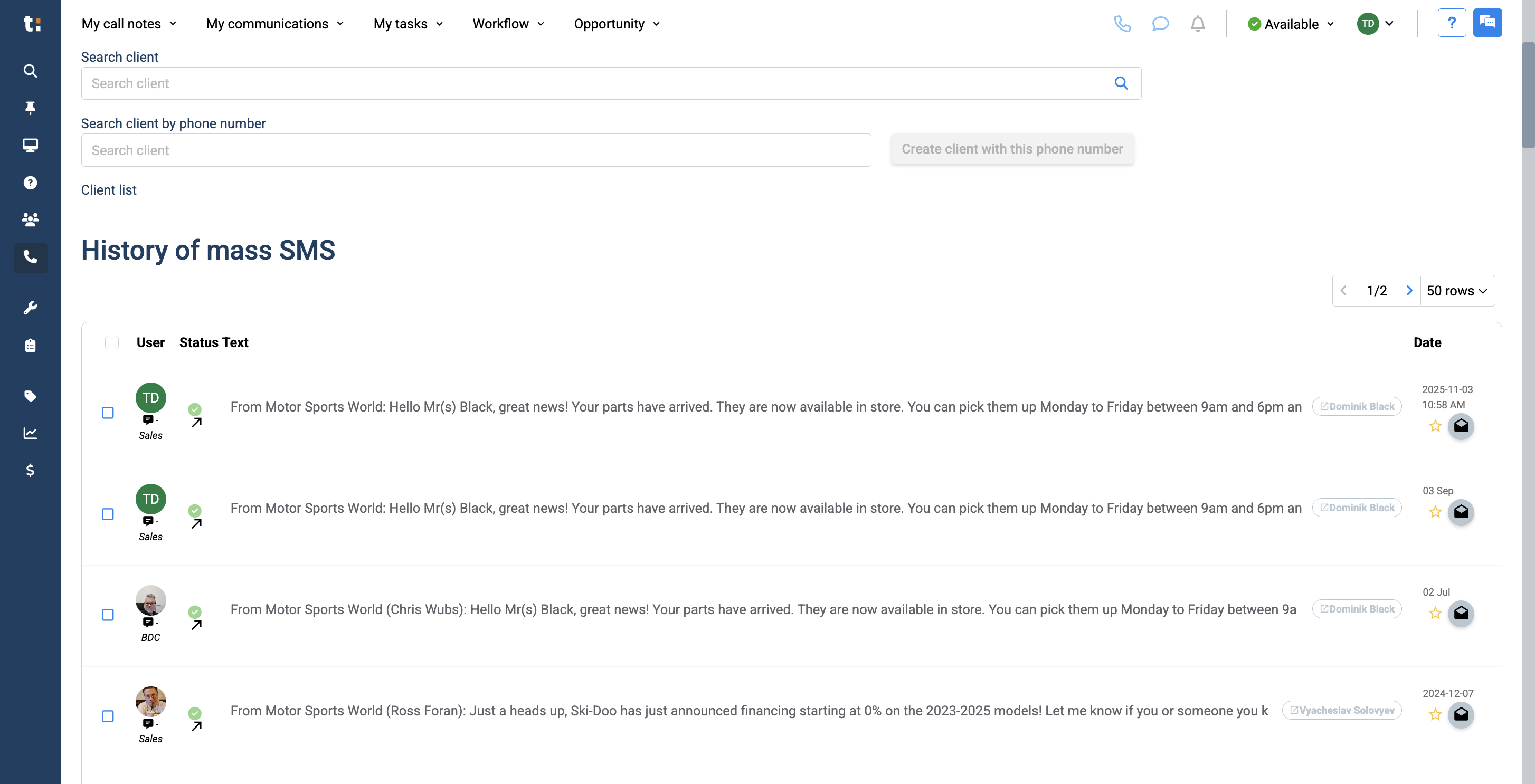Click the phone icon in the left sidebar
The width and height of the screenshot is (1535, 784).
click(31, 257)
